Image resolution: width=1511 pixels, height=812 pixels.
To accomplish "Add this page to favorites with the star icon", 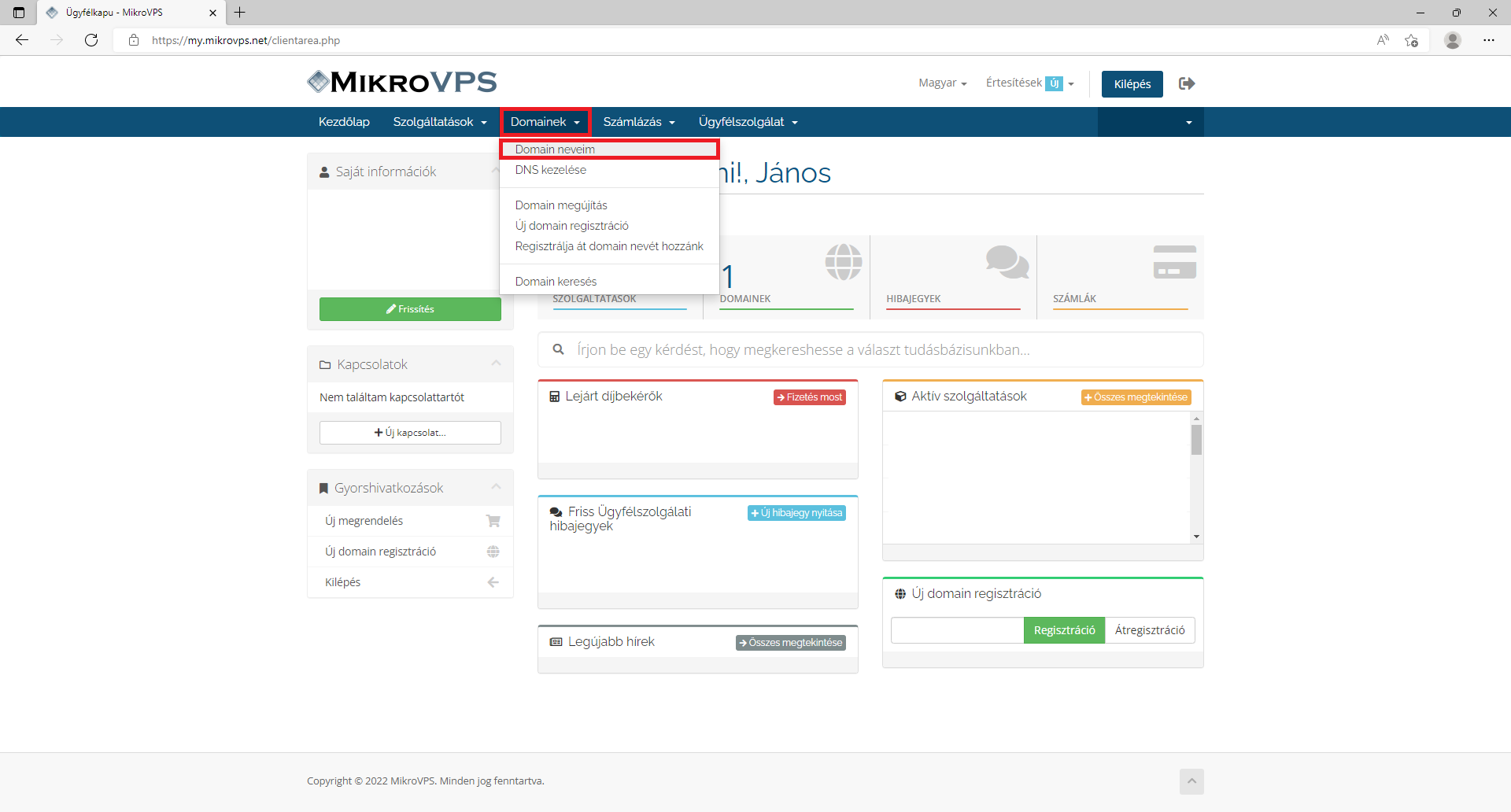I will click(x=1412, y=40).
